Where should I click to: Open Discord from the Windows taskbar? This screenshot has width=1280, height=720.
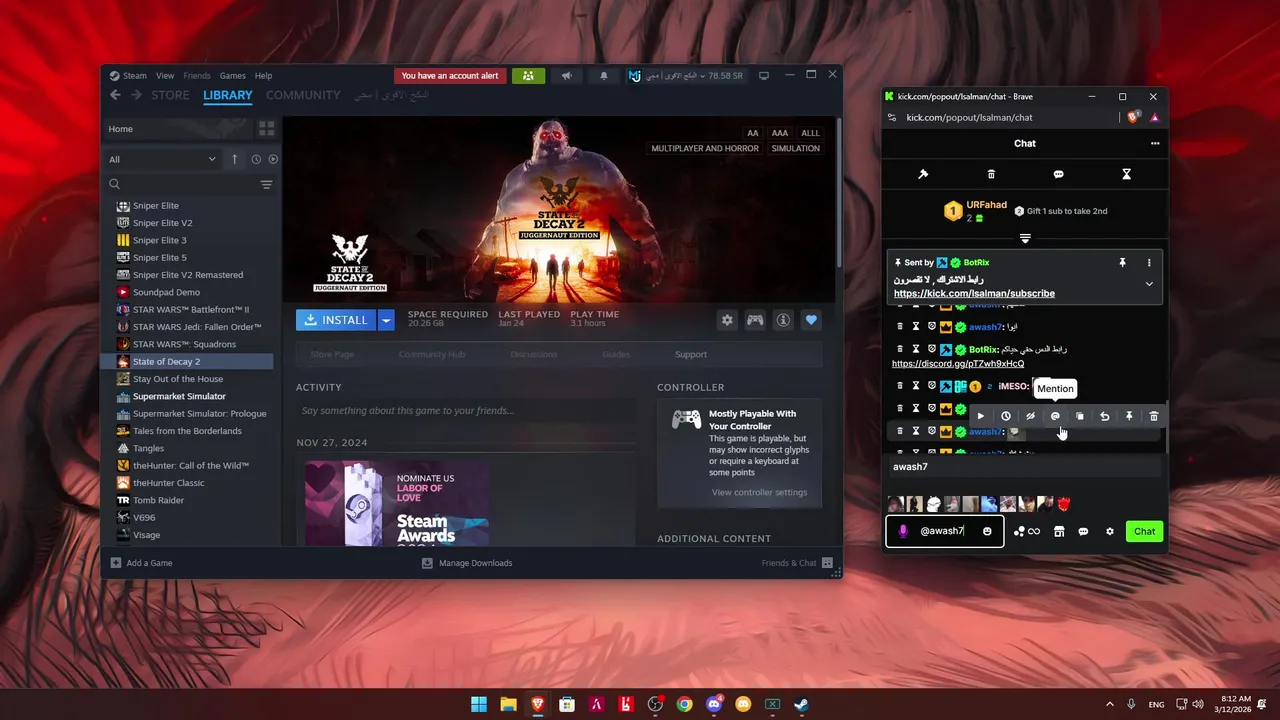coord(714,704)
